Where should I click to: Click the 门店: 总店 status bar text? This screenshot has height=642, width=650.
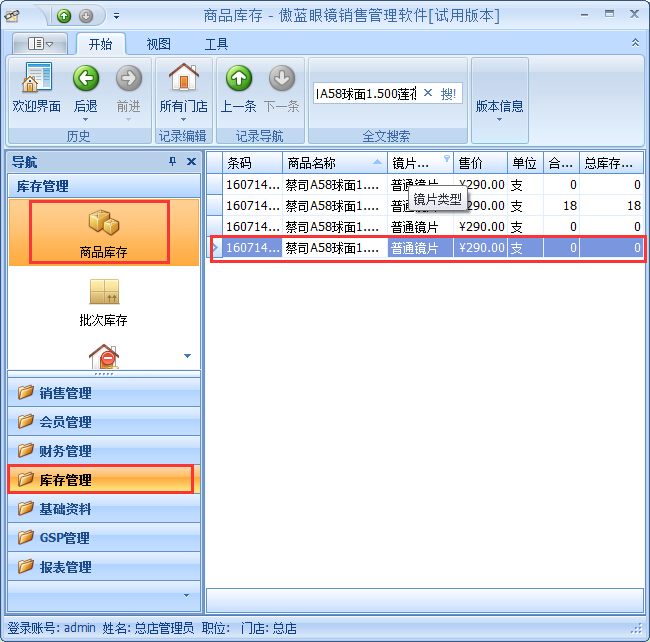pyautogui.click(x=269, y=628)
